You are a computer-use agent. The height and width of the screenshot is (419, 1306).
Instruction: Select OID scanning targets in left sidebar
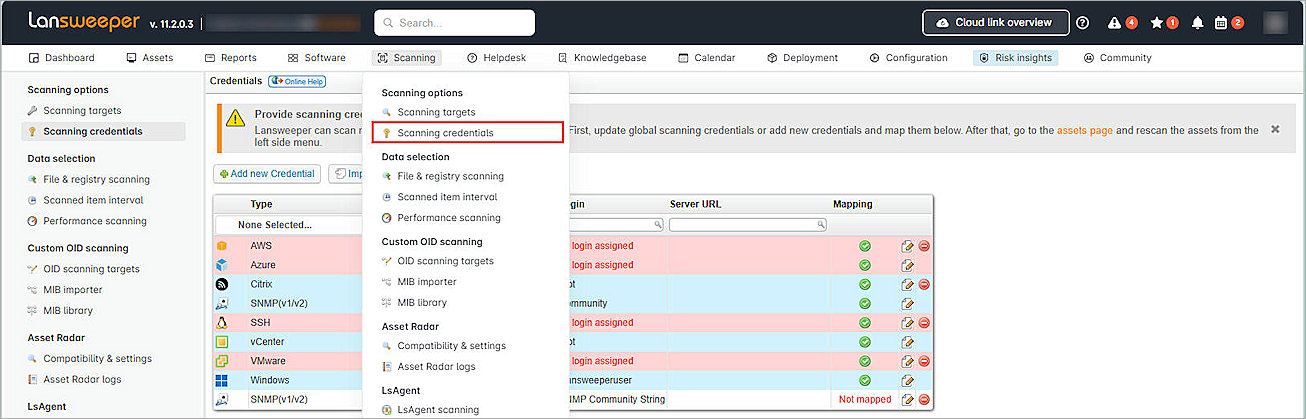[91, 269]
